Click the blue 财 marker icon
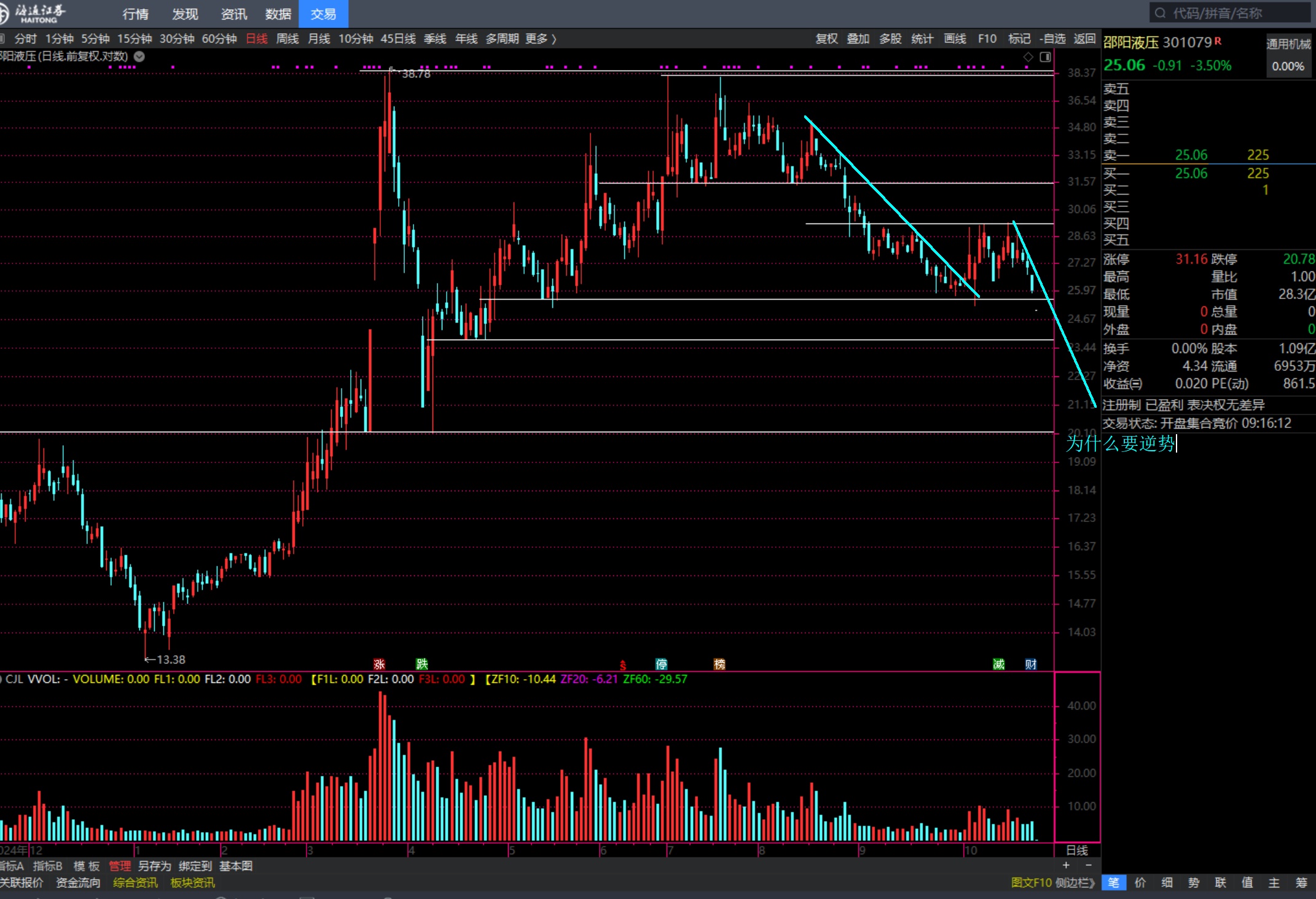This screenshot has height=899, width=1316. 1031,664
